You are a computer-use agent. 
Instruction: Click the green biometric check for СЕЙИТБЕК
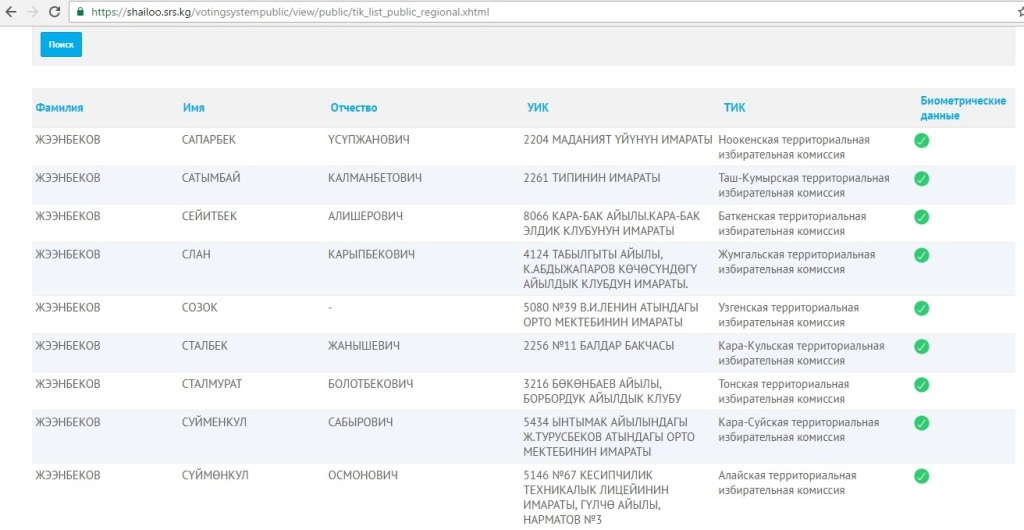point(921,217)
